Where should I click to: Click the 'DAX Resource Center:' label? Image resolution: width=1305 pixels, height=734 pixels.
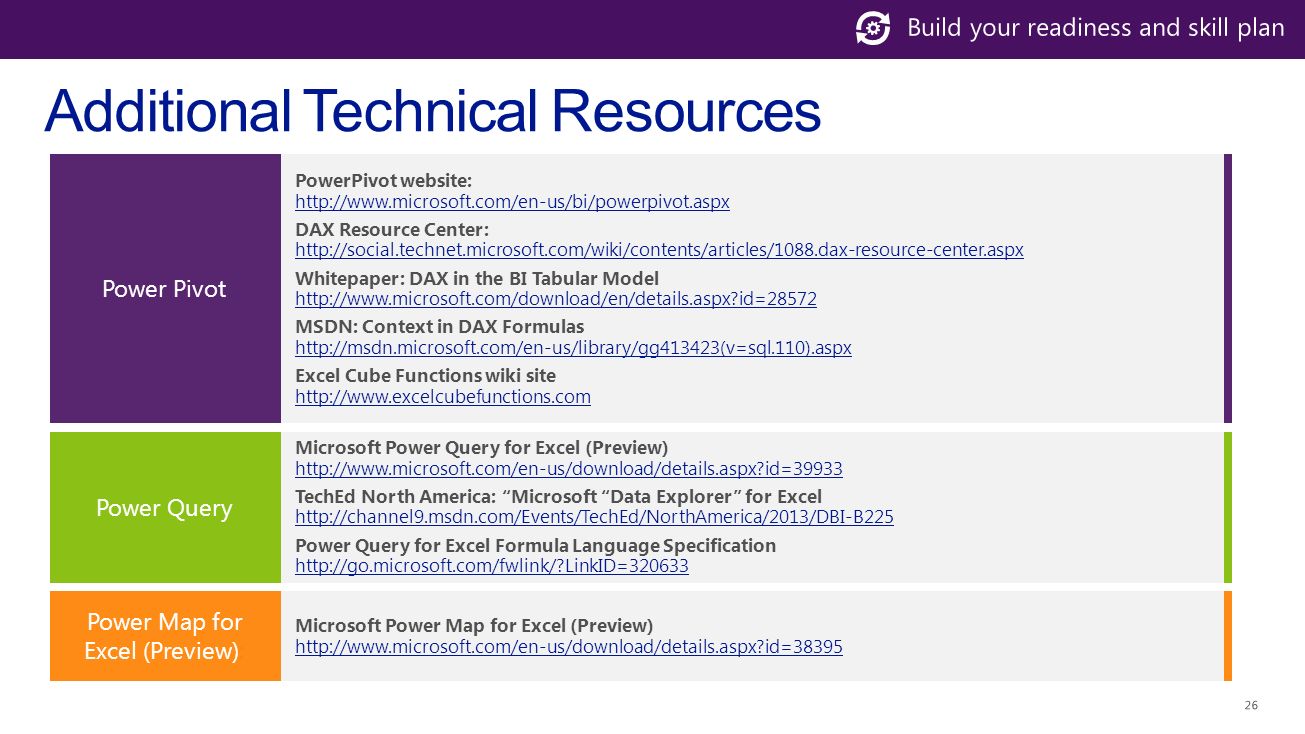pyautogui.click(x=393, y=229)
